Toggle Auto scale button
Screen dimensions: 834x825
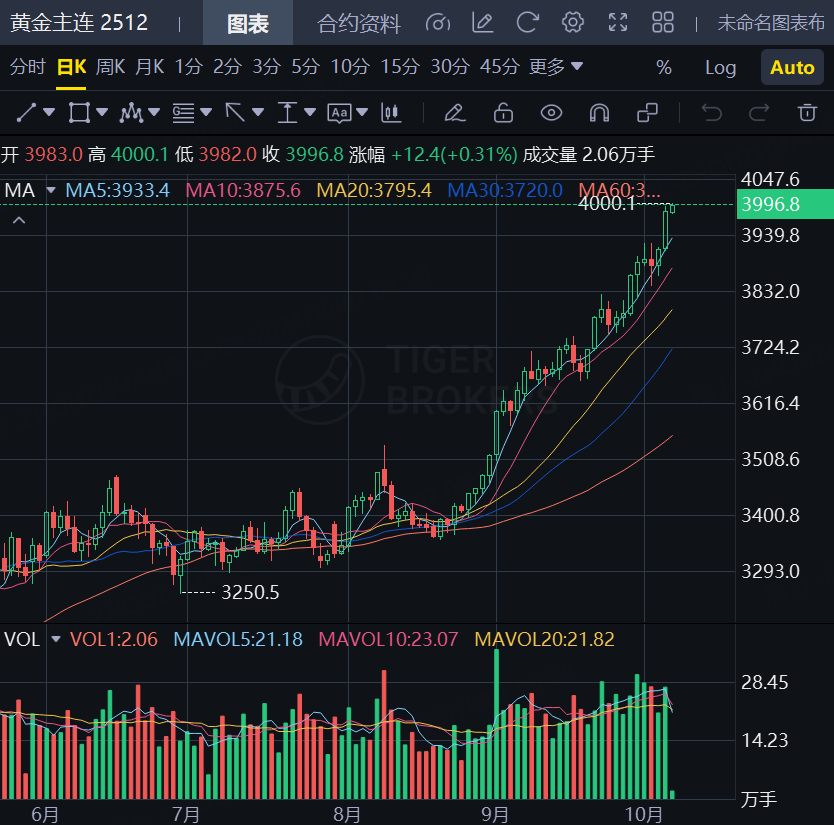792,68
